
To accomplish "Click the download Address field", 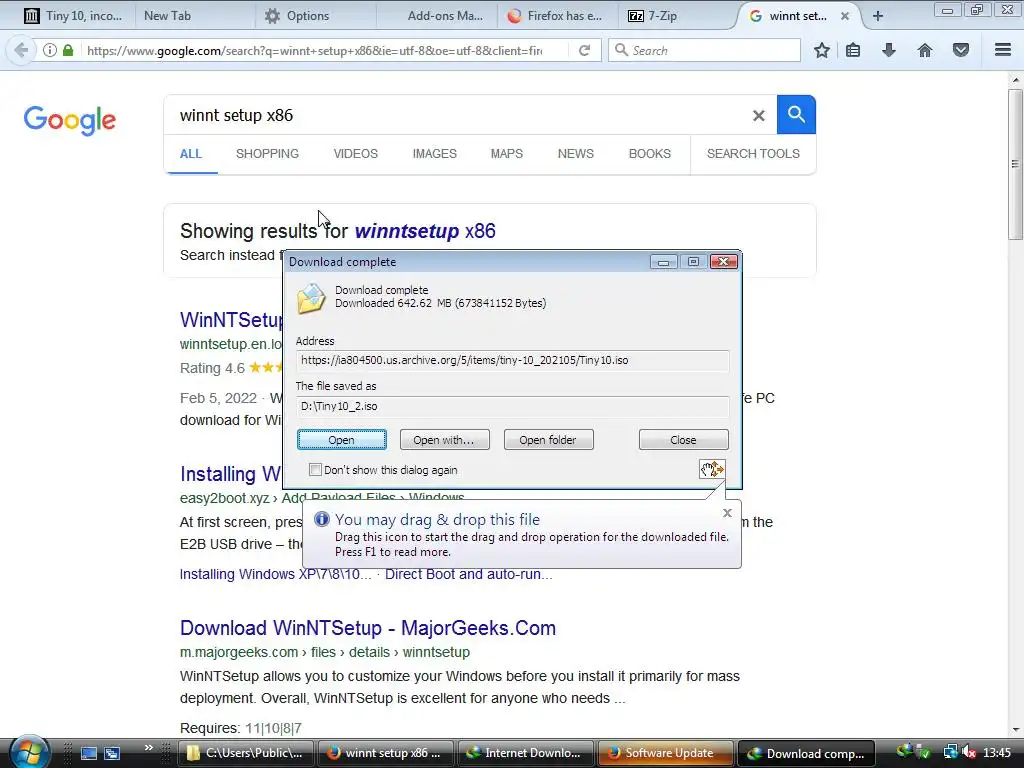I will [x=513, y=360].
